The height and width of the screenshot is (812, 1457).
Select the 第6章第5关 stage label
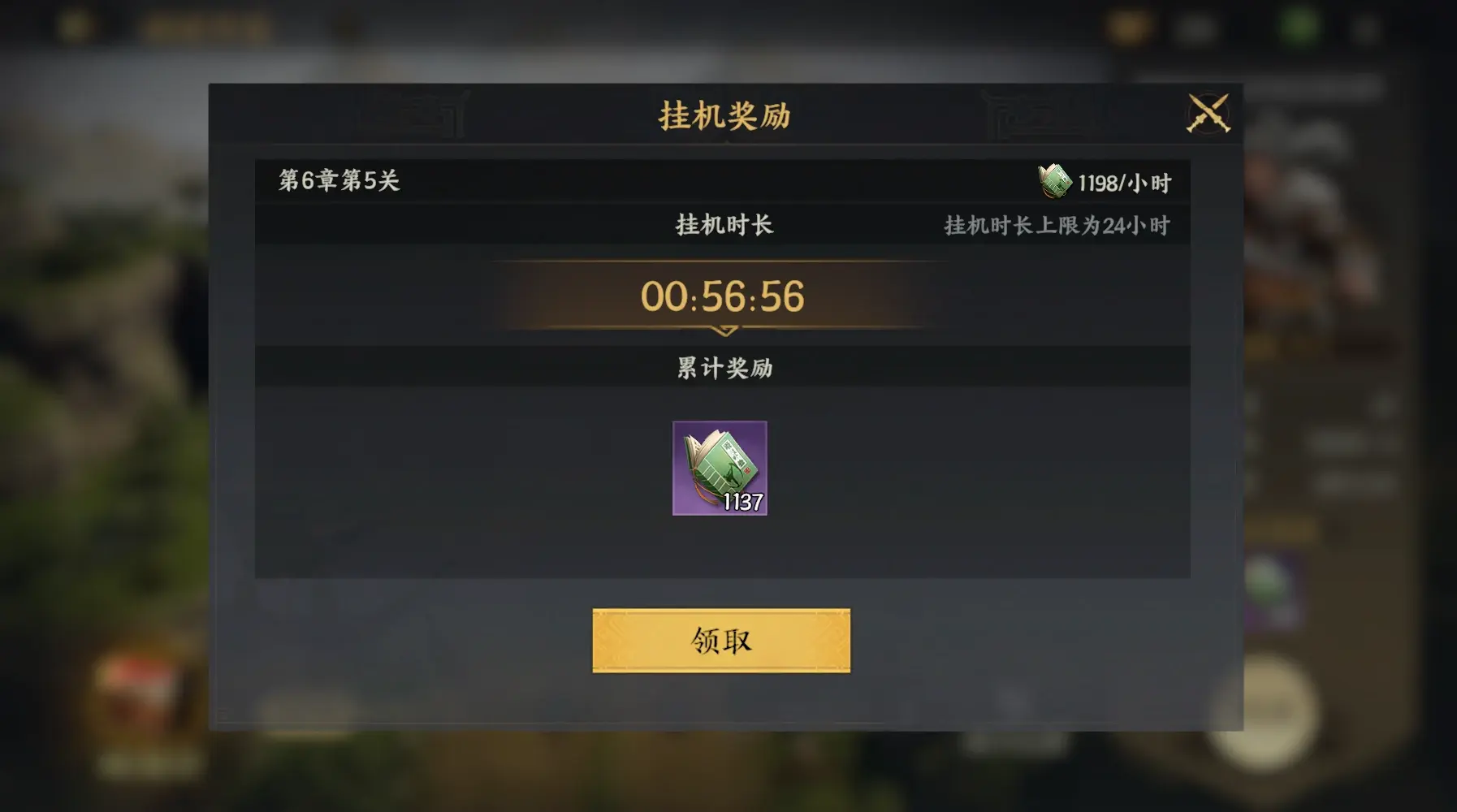click(339, 180)
